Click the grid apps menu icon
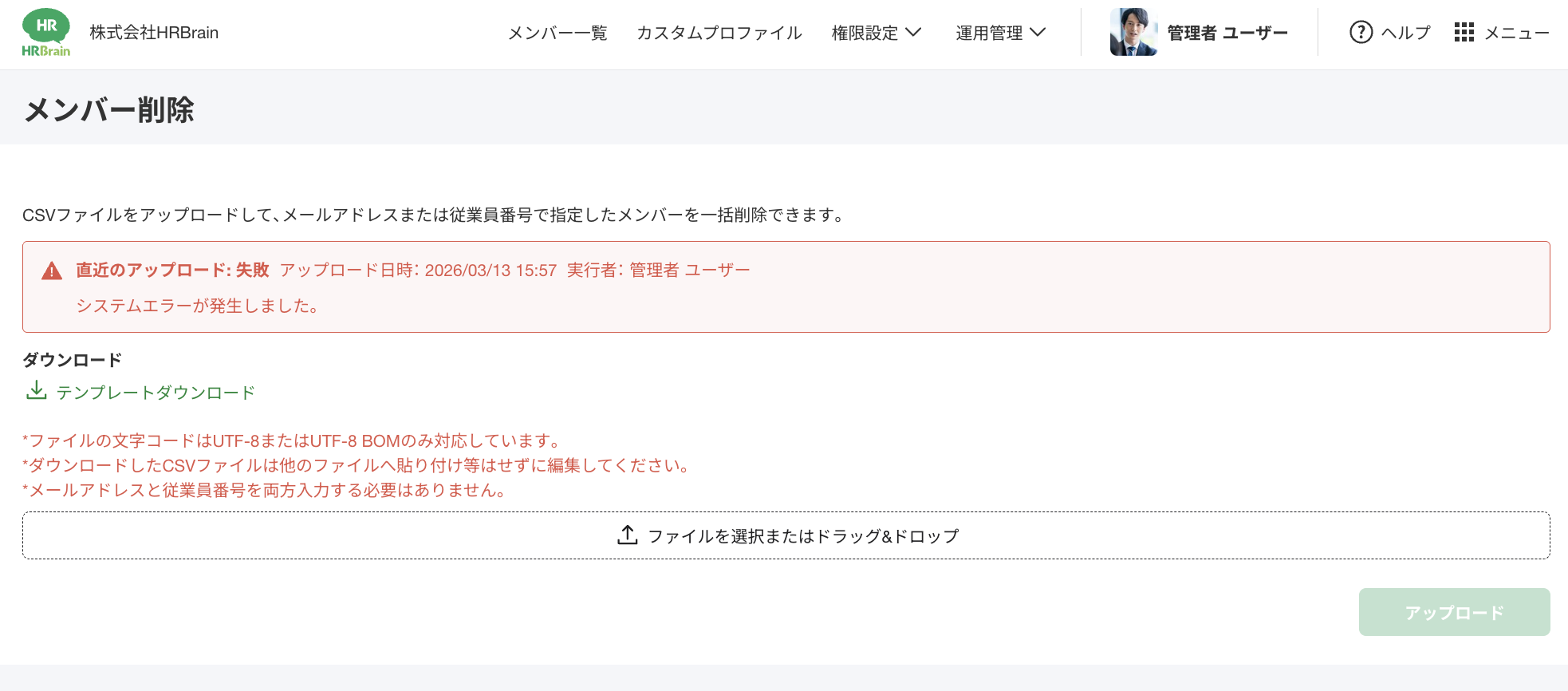The height and width of the screenshot is (691, 1568). (1464, 33)
